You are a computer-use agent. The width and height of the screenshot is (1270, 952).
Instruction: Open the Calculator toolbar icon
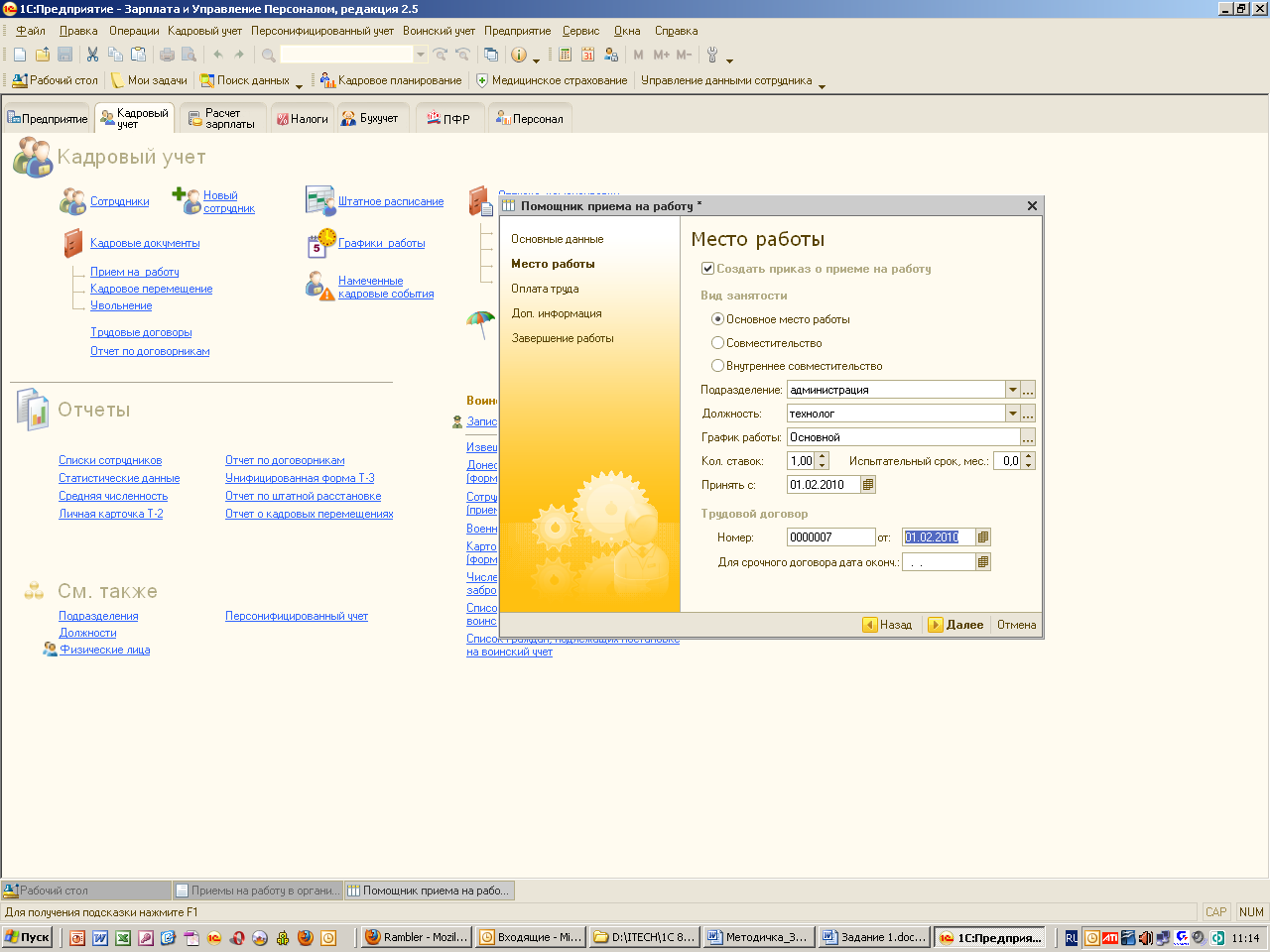[565, 55]
